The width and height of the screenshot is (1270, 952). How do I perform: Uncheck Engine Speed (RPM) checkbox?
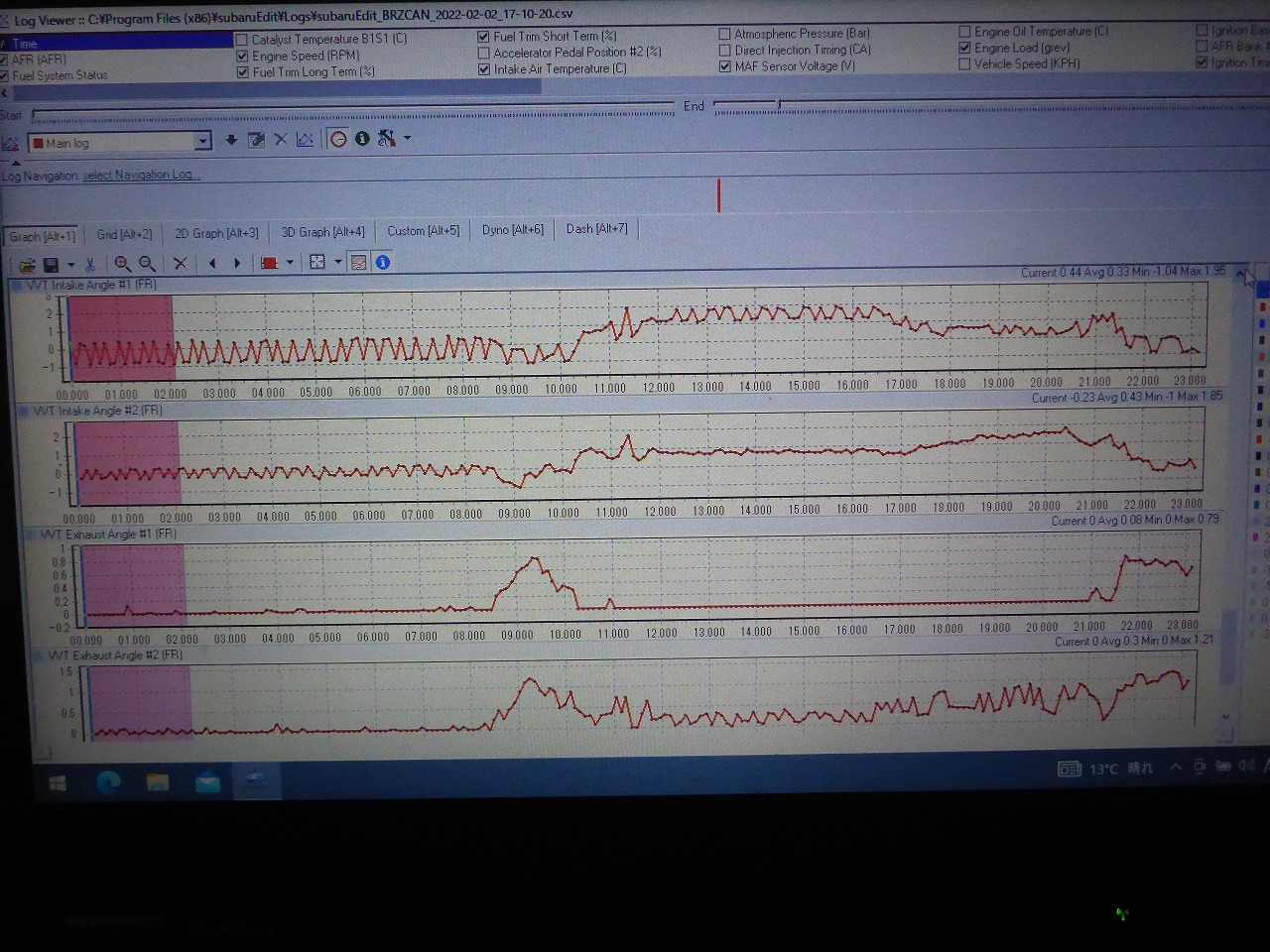(x=242, y=56)
